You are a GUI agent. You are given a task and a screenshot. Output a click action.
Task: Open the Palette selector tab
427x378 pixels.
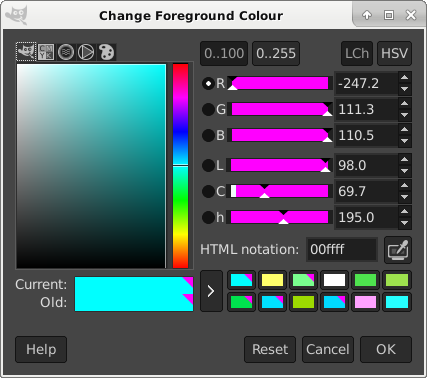tap(106, 52)
